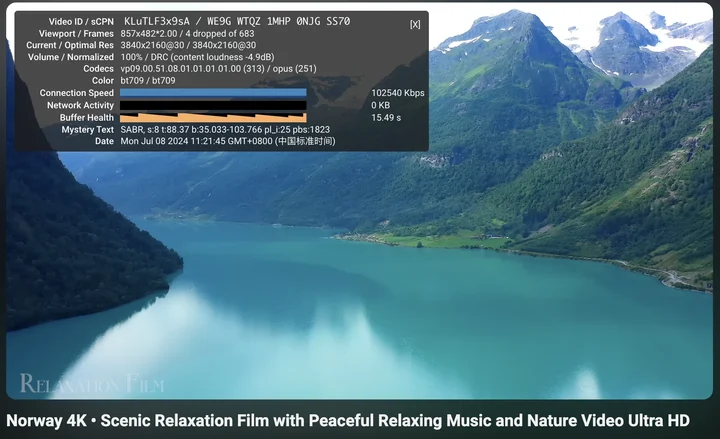Click the 102540 Kbps speed value

(x=398, y=93)
